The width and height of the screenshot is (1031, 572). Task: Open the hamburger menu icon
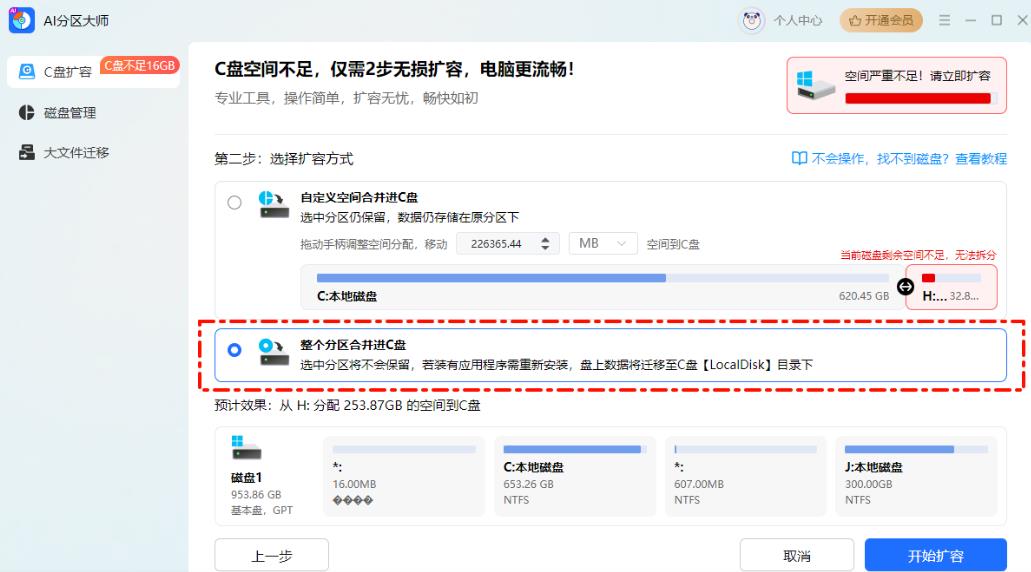tap(944, 20)
